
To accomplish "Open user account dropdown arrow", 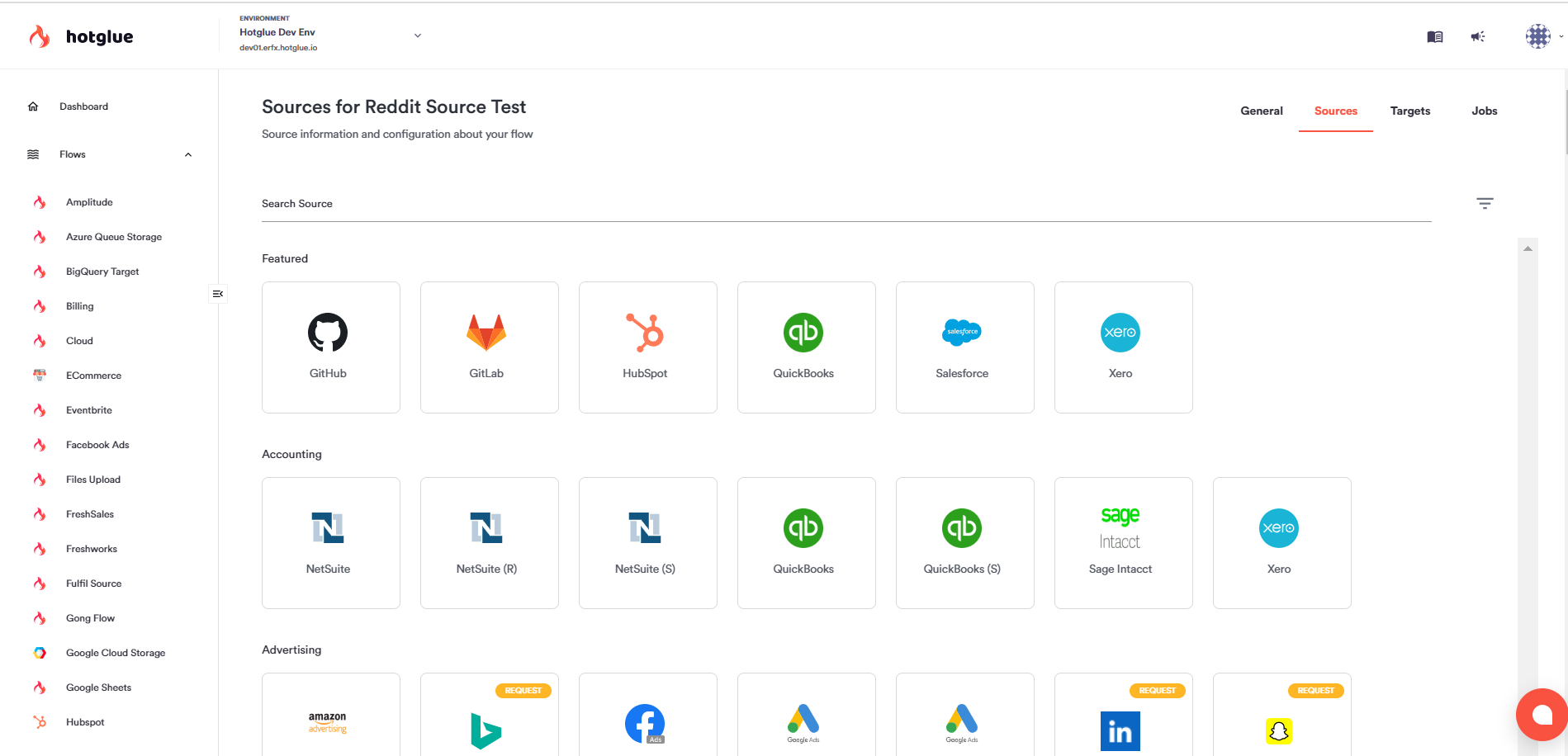I will 1561,36.
